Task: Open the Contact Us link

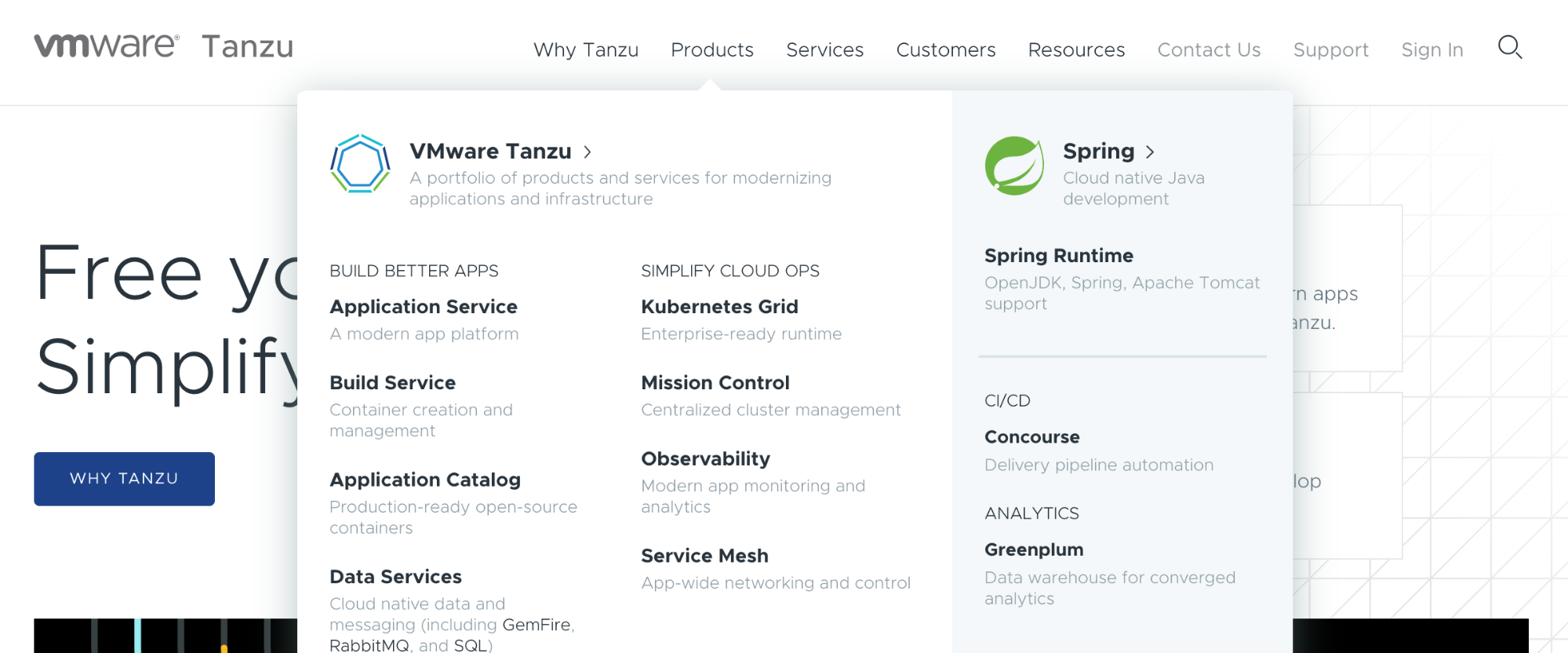Action: coord(1209,50)
